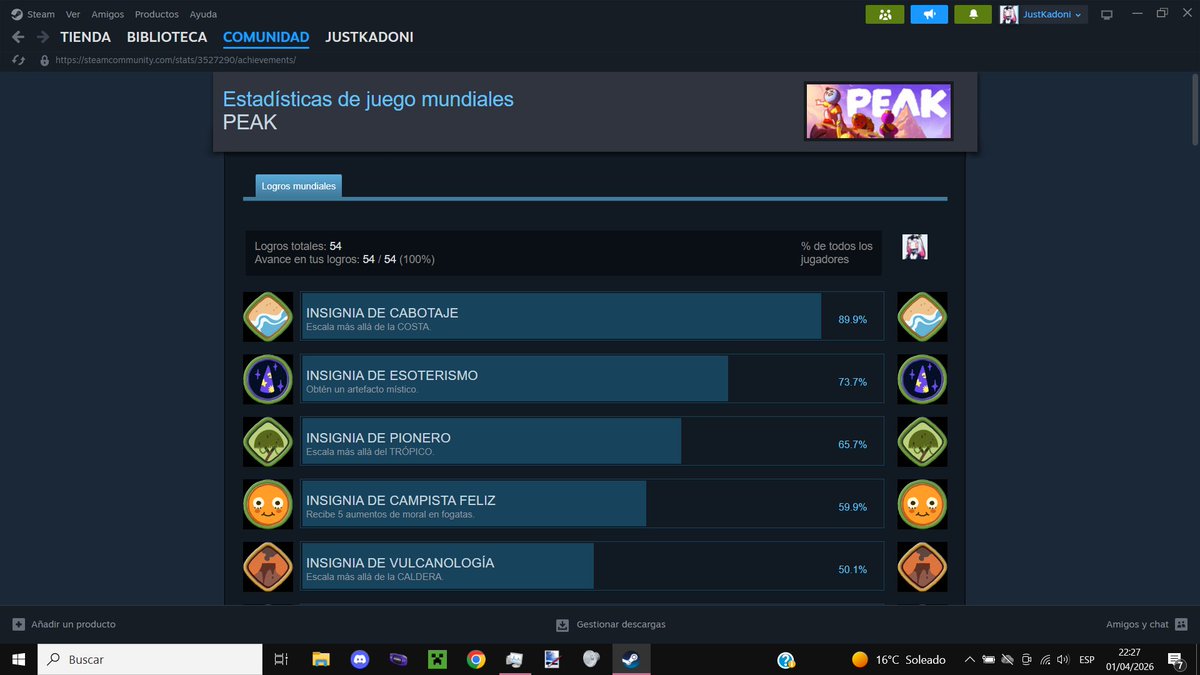
Task: Click the unlocked Pionero badge in your column
Action: (x=922, y=442)
